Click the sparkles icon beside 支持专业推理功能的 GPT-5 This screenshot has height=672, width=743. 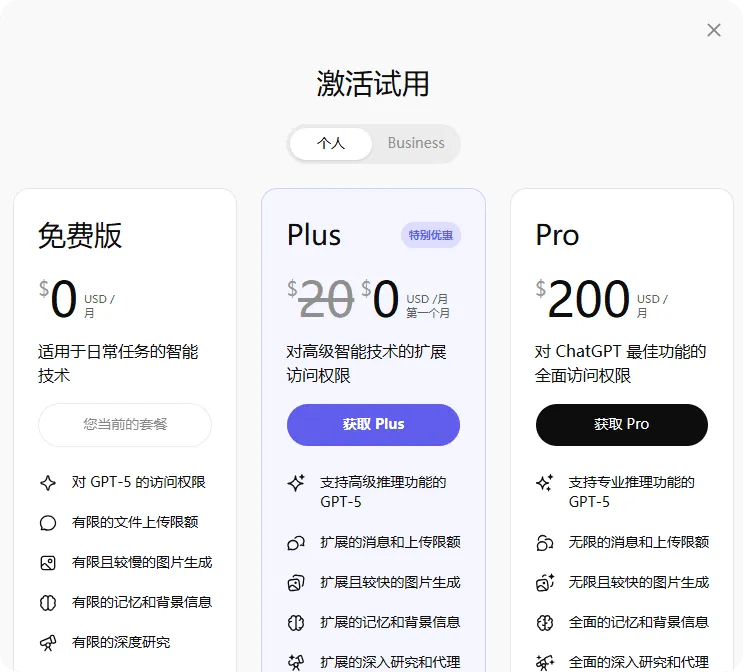tap(544, 483)
